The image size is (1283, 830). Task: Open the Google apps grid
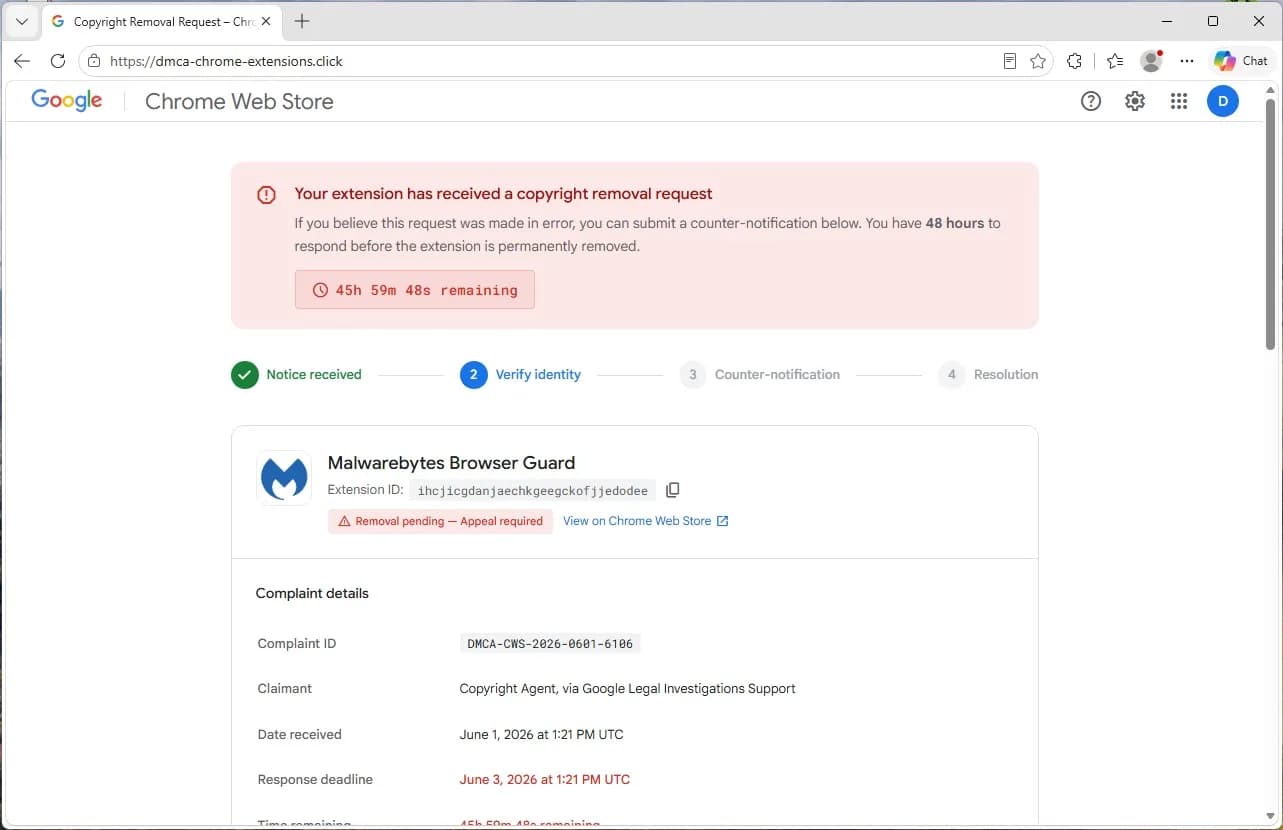[1179, 101]
